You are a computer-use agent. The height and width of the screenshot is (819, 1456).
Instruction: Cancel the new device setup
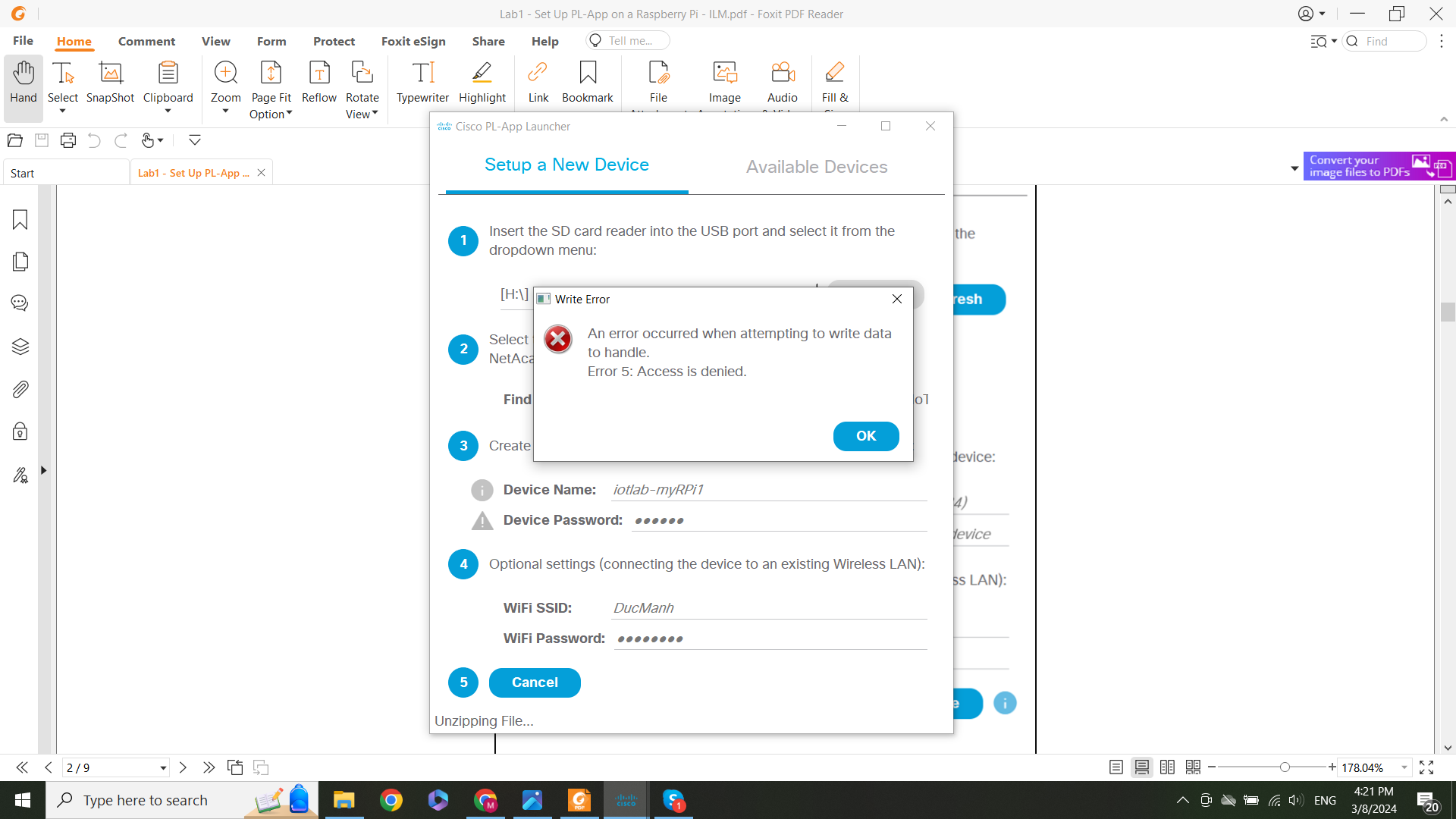point(534,682)
